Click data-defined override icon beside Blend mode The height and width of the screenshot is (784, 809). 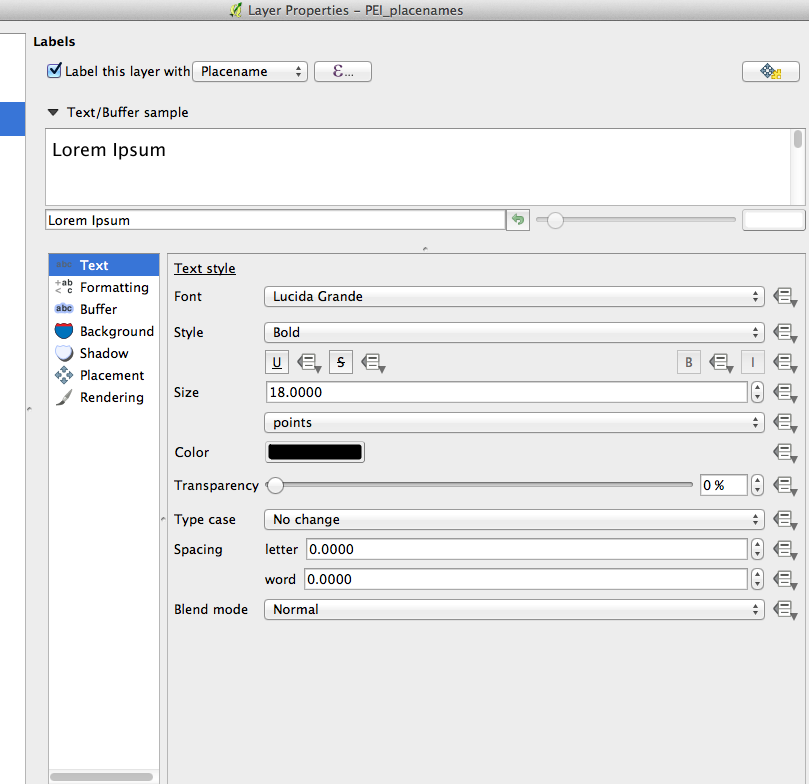(784, 609)
